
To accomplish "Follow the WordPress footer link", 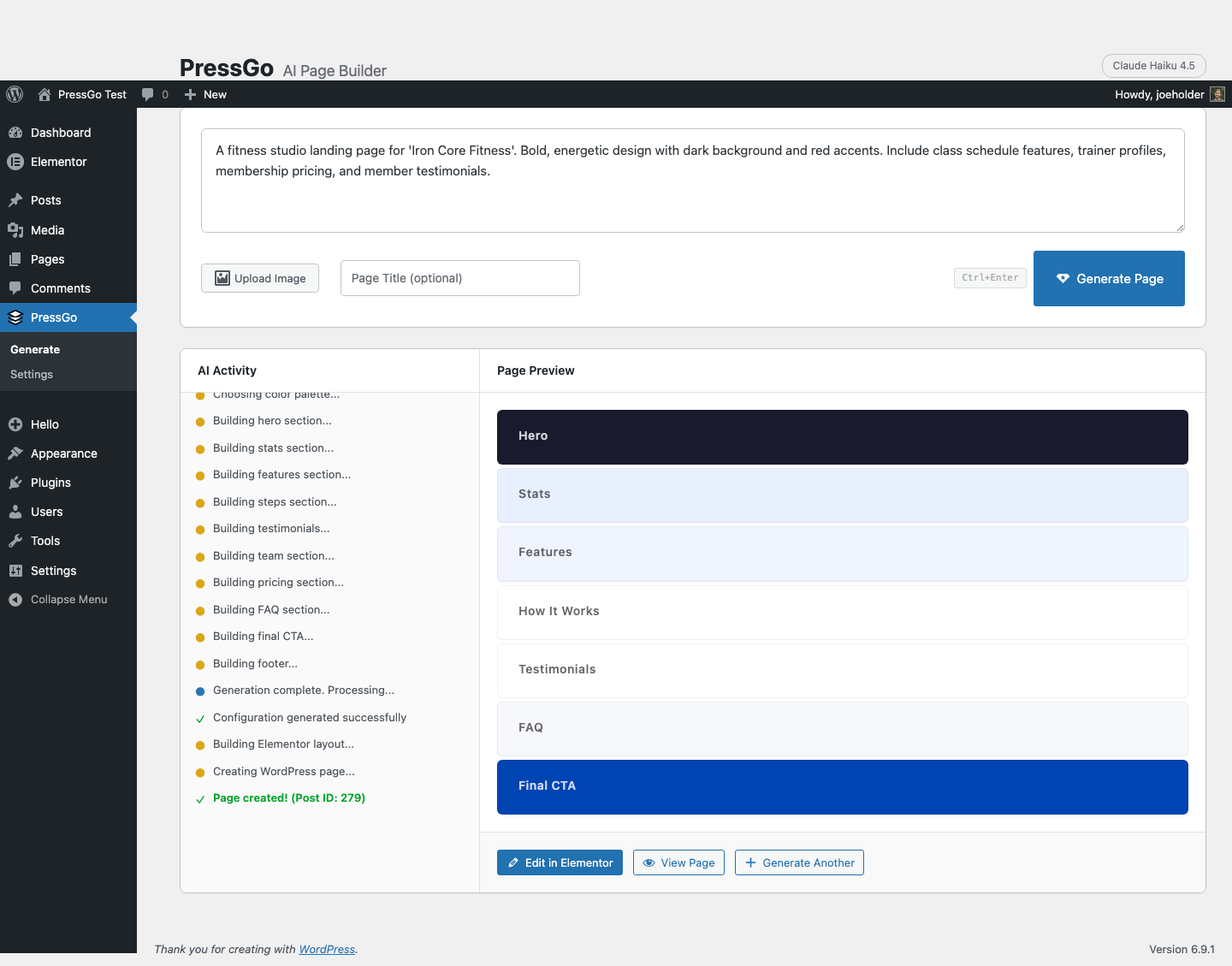I will 327,949.
